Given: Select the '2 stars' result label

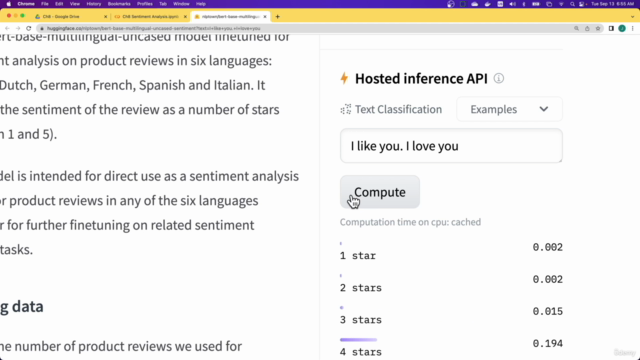Looking at the screenshot, I should (360, 288).
